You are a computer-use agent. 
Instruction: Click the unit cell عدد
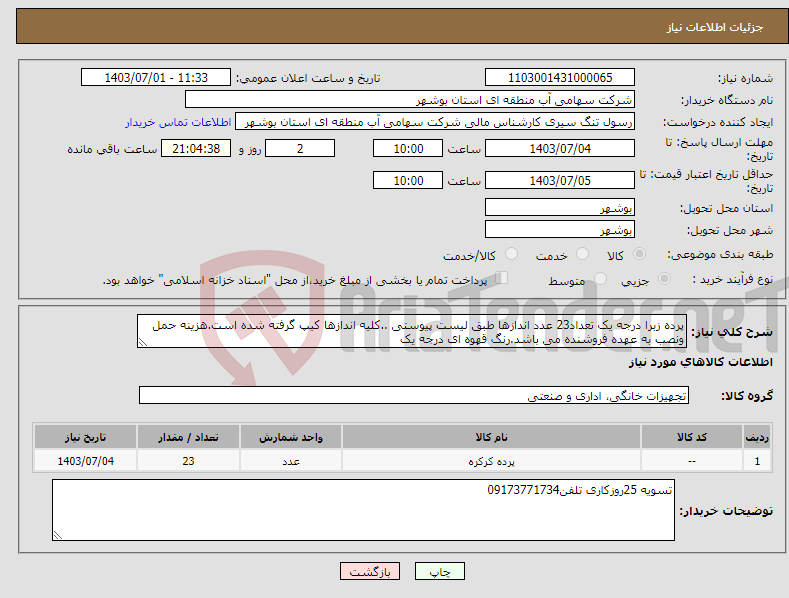tap(291, 461)
